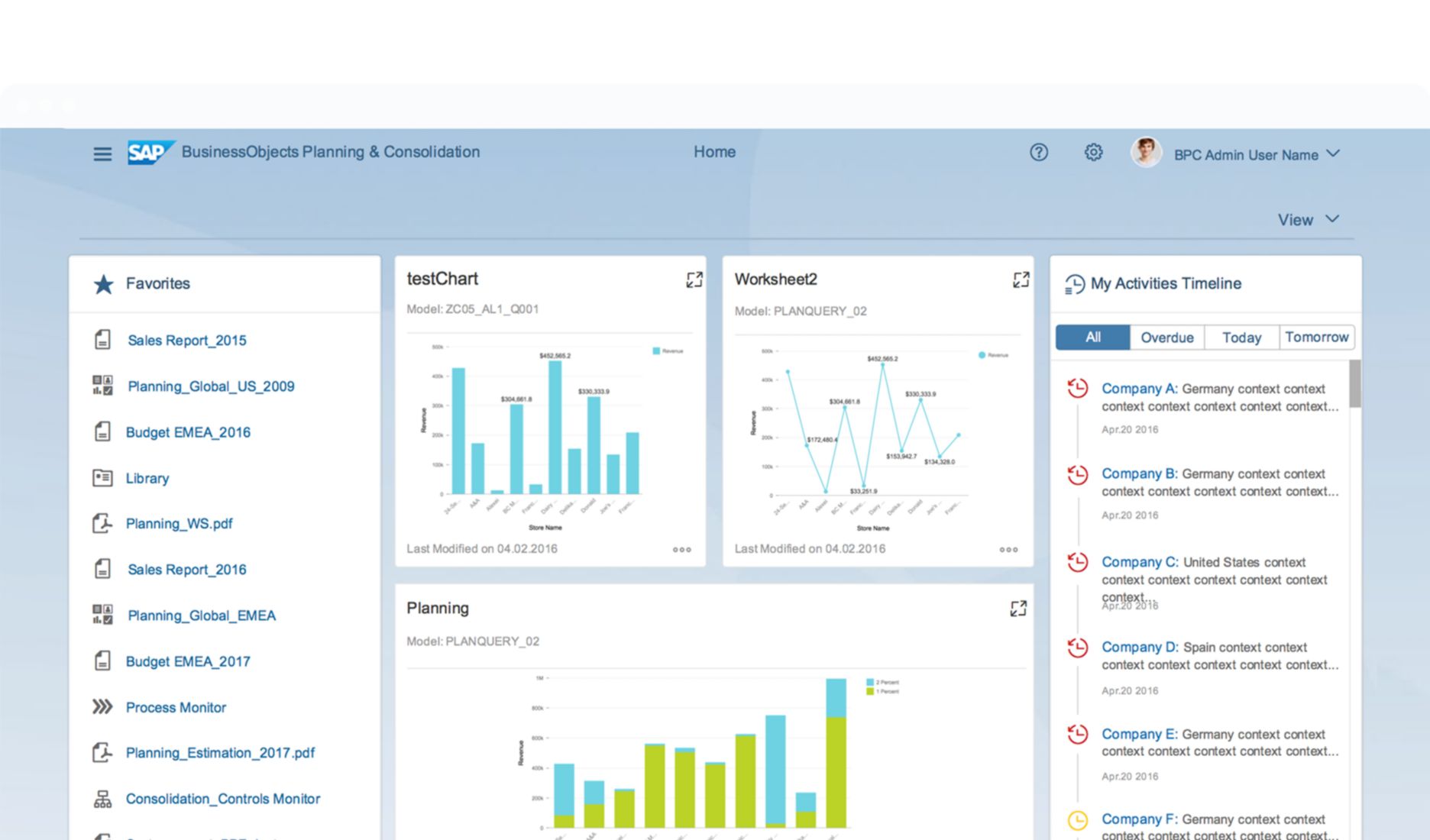Open the Worksheet2 overflow options menu
The width and height of the screenshot is (1430, 840).
[x=1010, y=549]
